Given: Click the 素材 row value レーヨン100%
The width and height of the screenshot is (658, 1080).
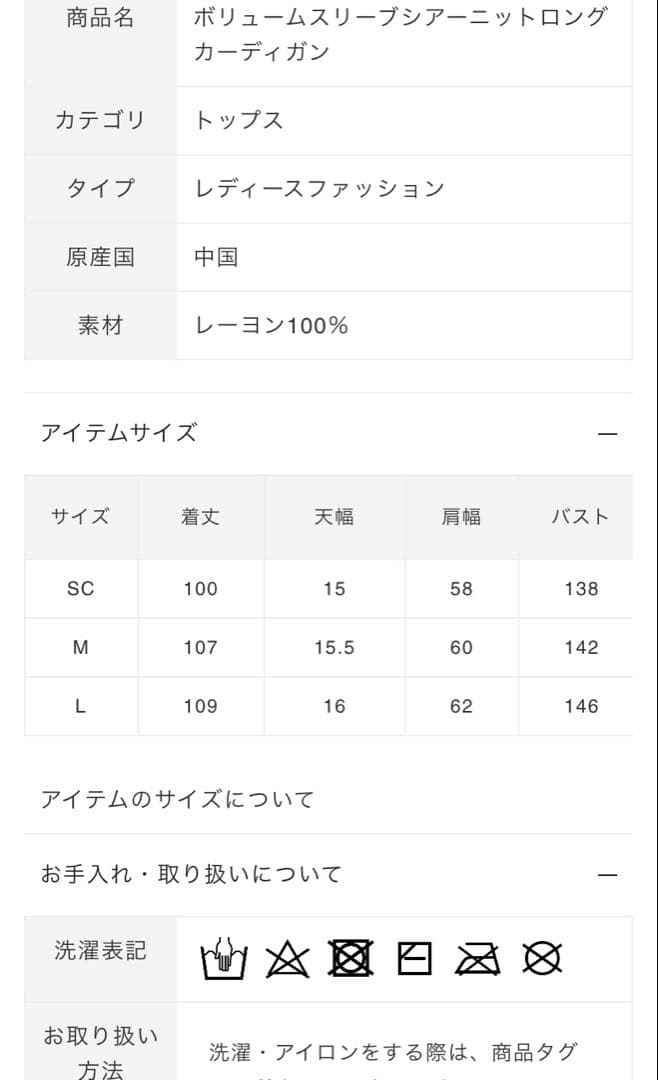Looking at the screenshot, I should (x=271, y=325).
